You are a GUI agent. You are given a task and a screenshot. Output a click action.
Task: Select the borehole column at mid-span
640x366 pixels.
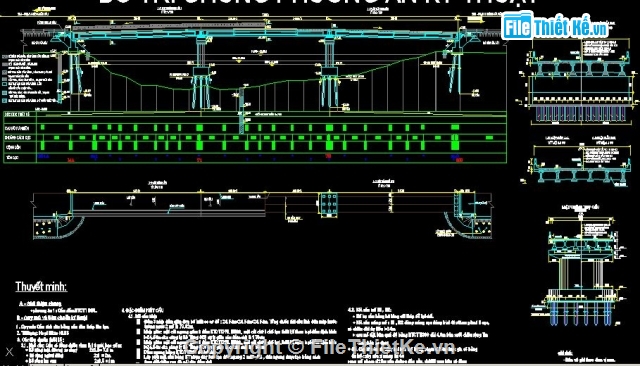(242, 106)
